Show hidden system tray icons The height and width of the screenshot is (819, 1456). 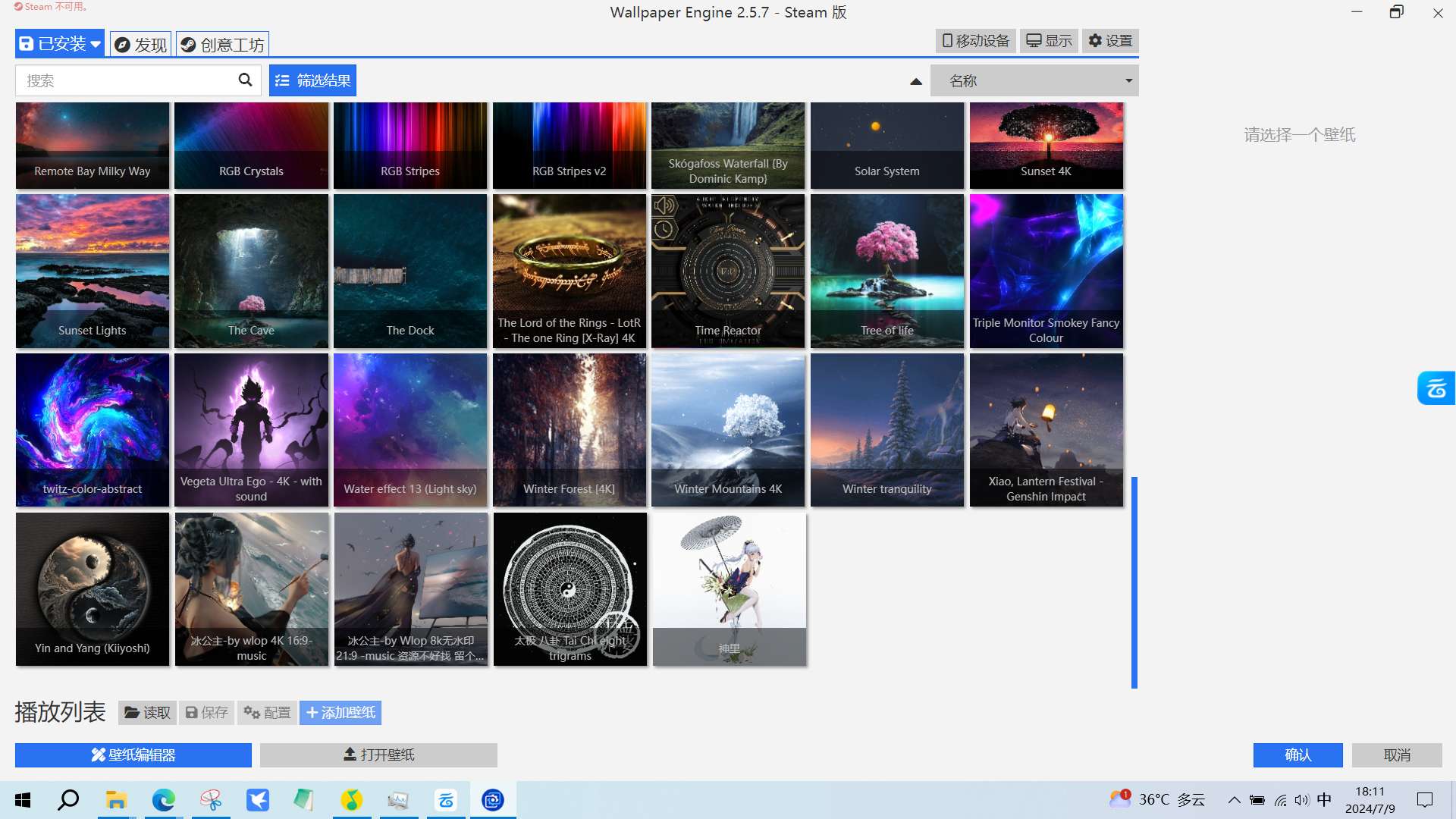point(1235,800)
